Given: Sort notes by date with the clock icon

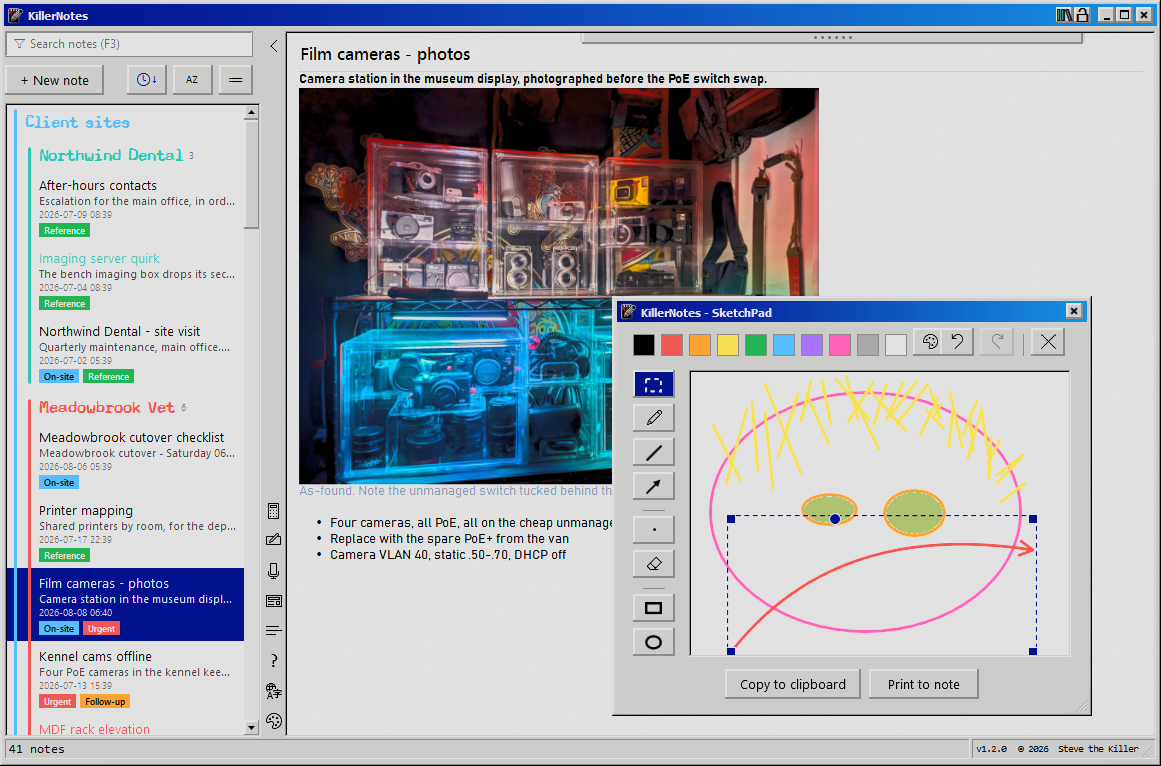Looking at the screenshot, I should tap(147, 80).
